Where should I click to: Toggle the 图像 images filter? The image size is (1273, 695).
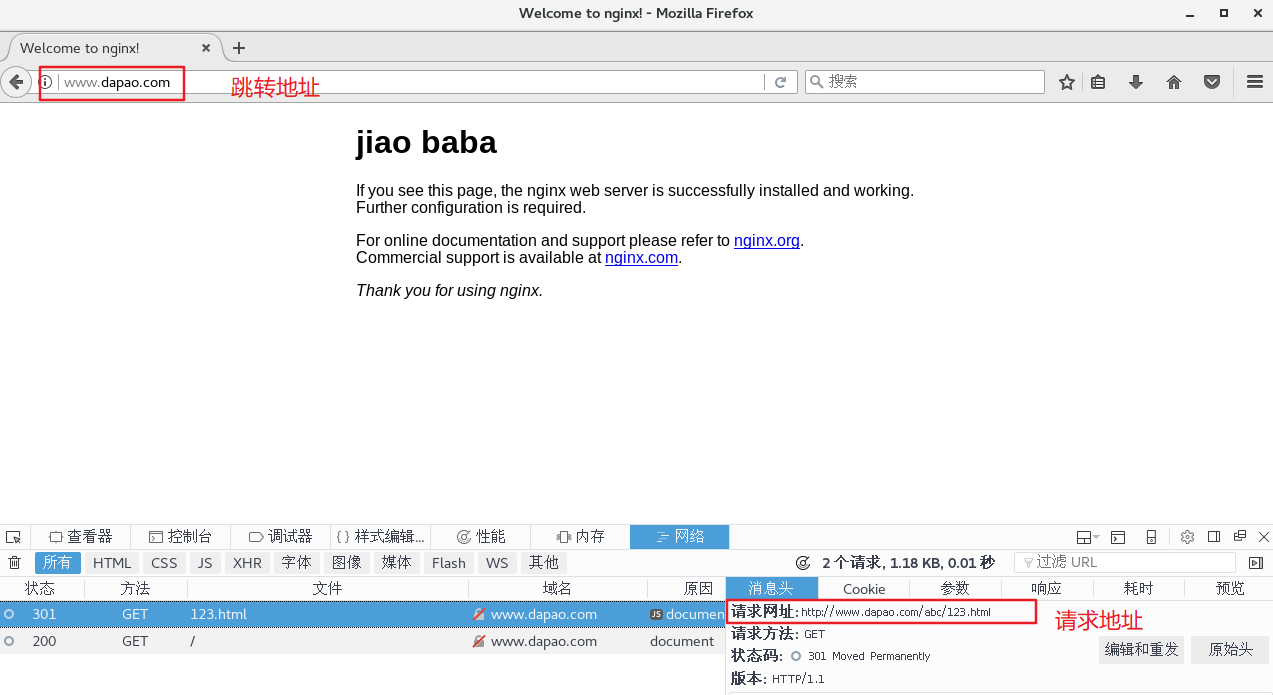point(347,563)
